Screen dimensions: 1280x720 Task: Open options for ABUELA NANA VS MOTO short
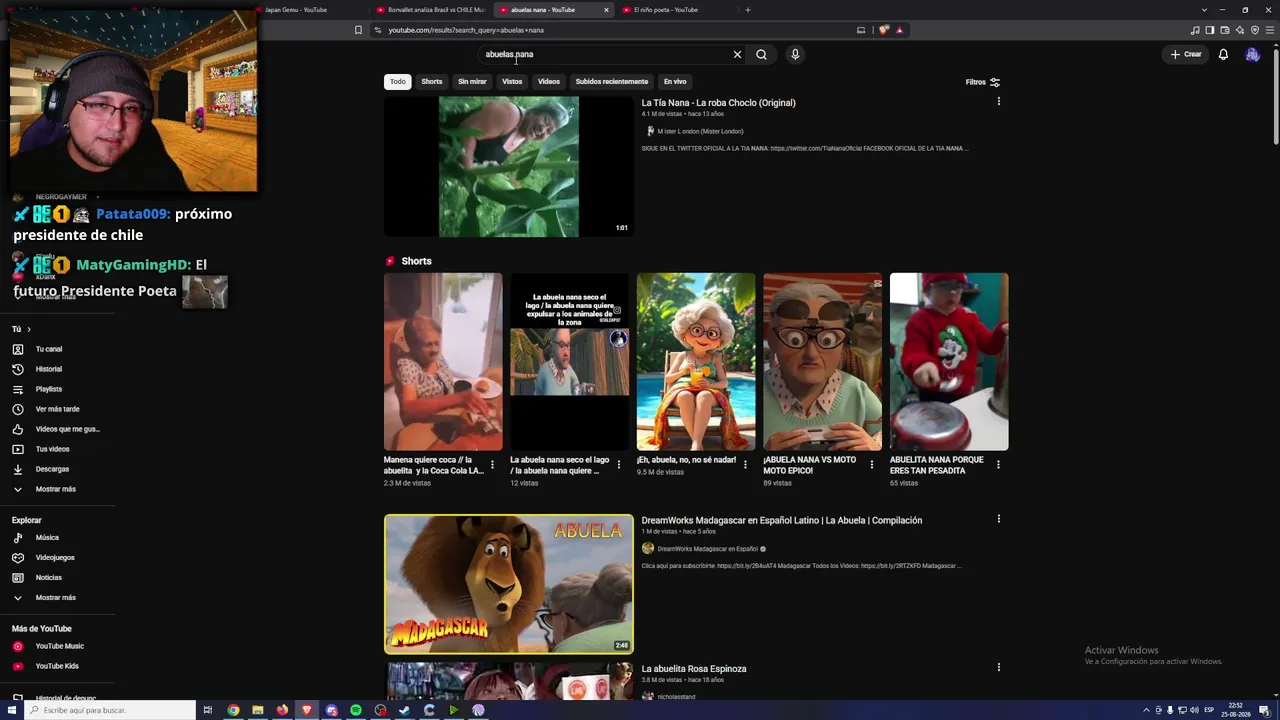coord(871,465)
